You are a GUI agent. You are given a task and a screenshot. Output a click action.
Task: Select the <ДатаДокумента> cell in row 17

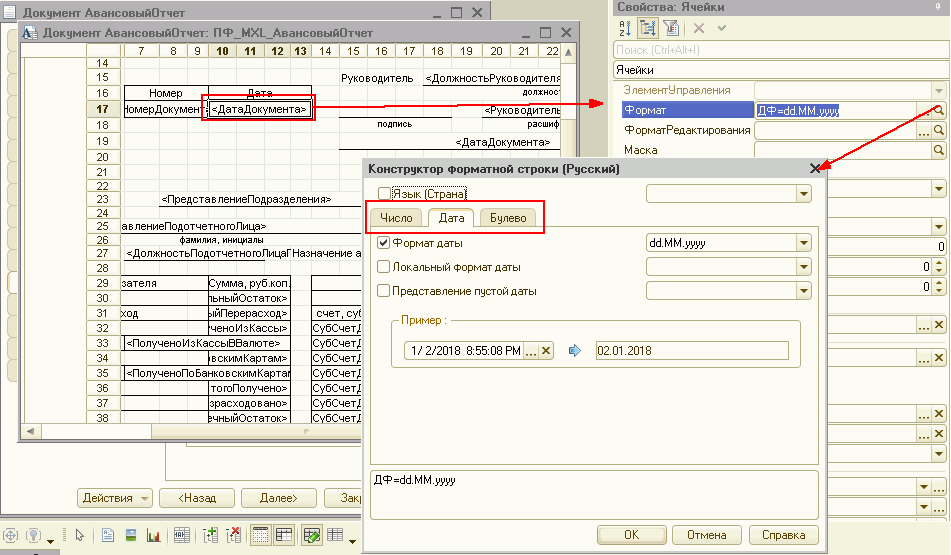[260, 109]
